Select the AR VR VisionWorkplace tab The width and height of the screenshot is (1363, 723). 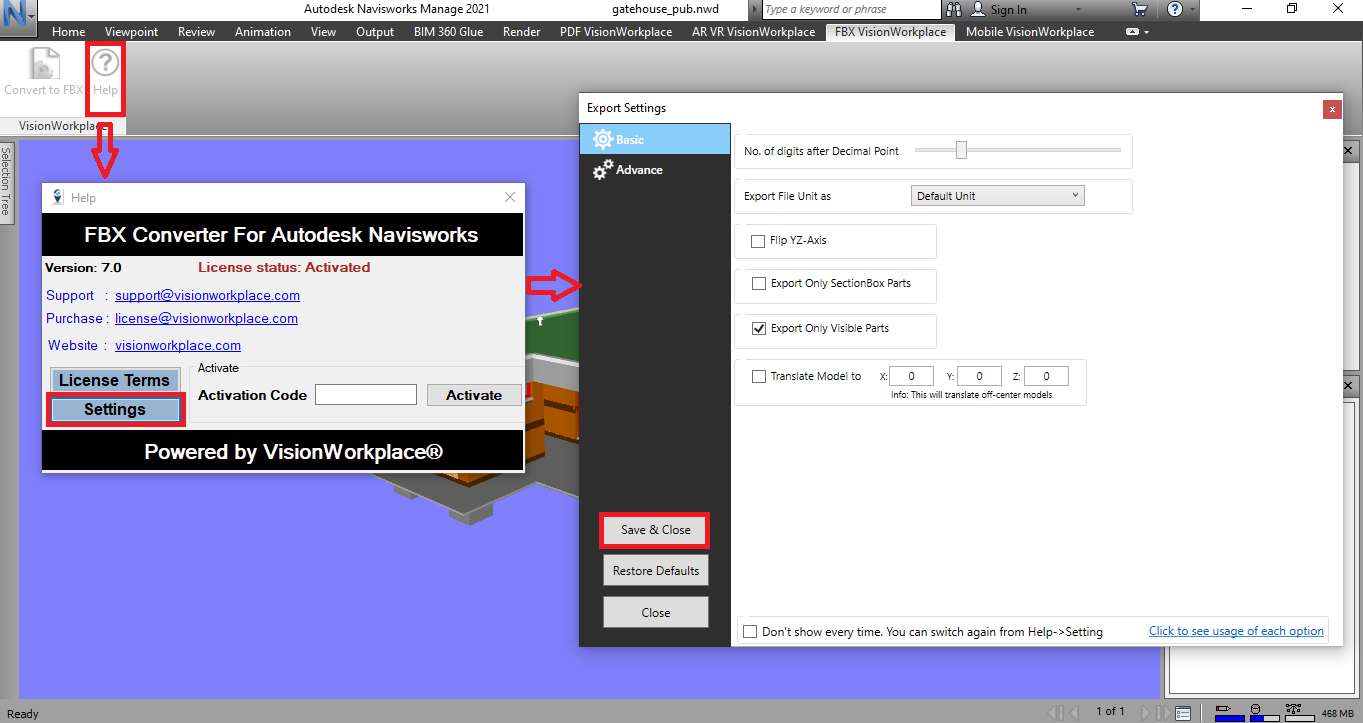click(x=754, y=32)
